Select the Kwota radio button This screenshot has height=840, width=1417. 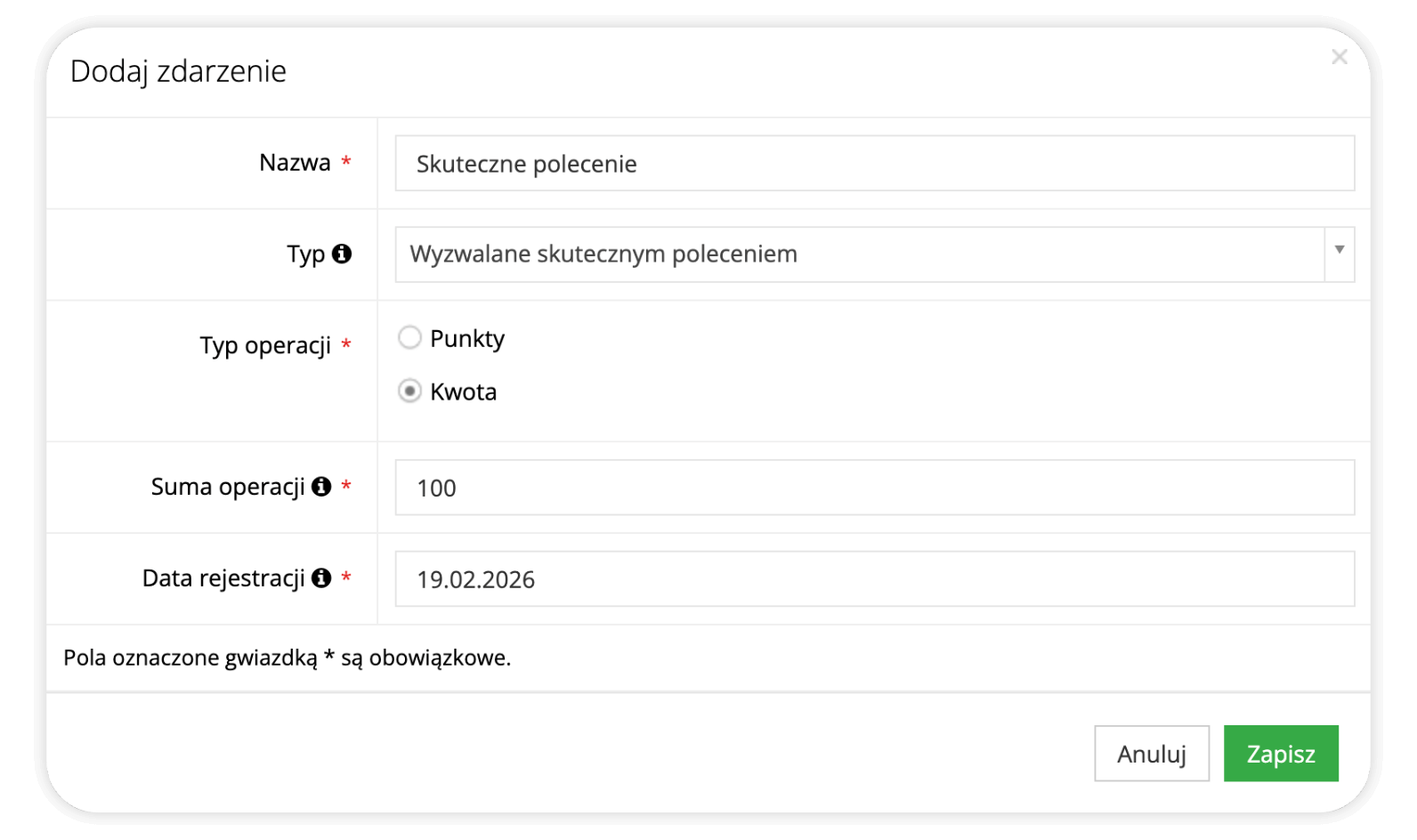point(409,392)
